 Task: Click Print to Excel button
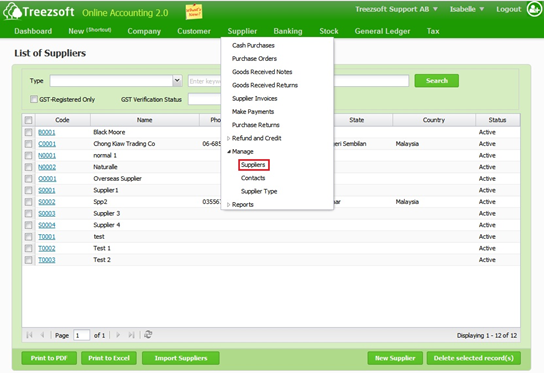click(x=109, y=358)
